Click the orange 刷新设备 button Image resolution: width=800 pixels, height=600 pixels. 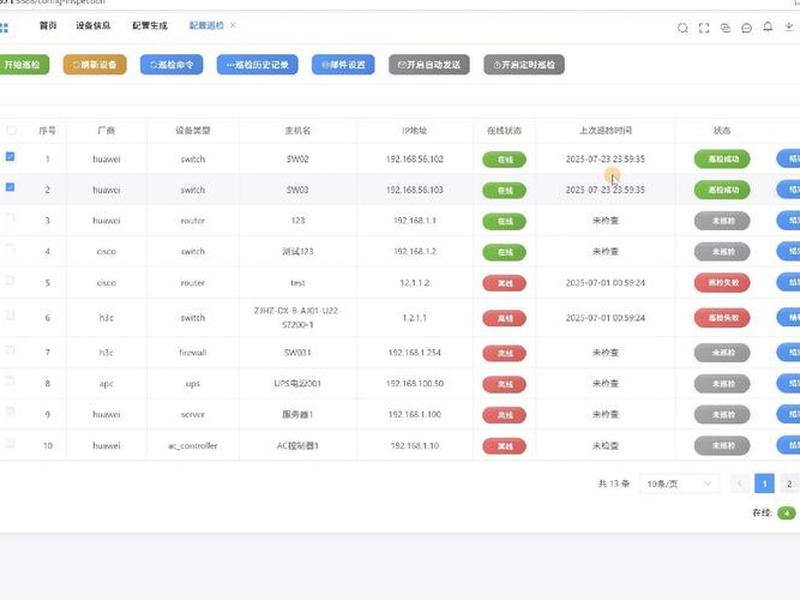95,65
